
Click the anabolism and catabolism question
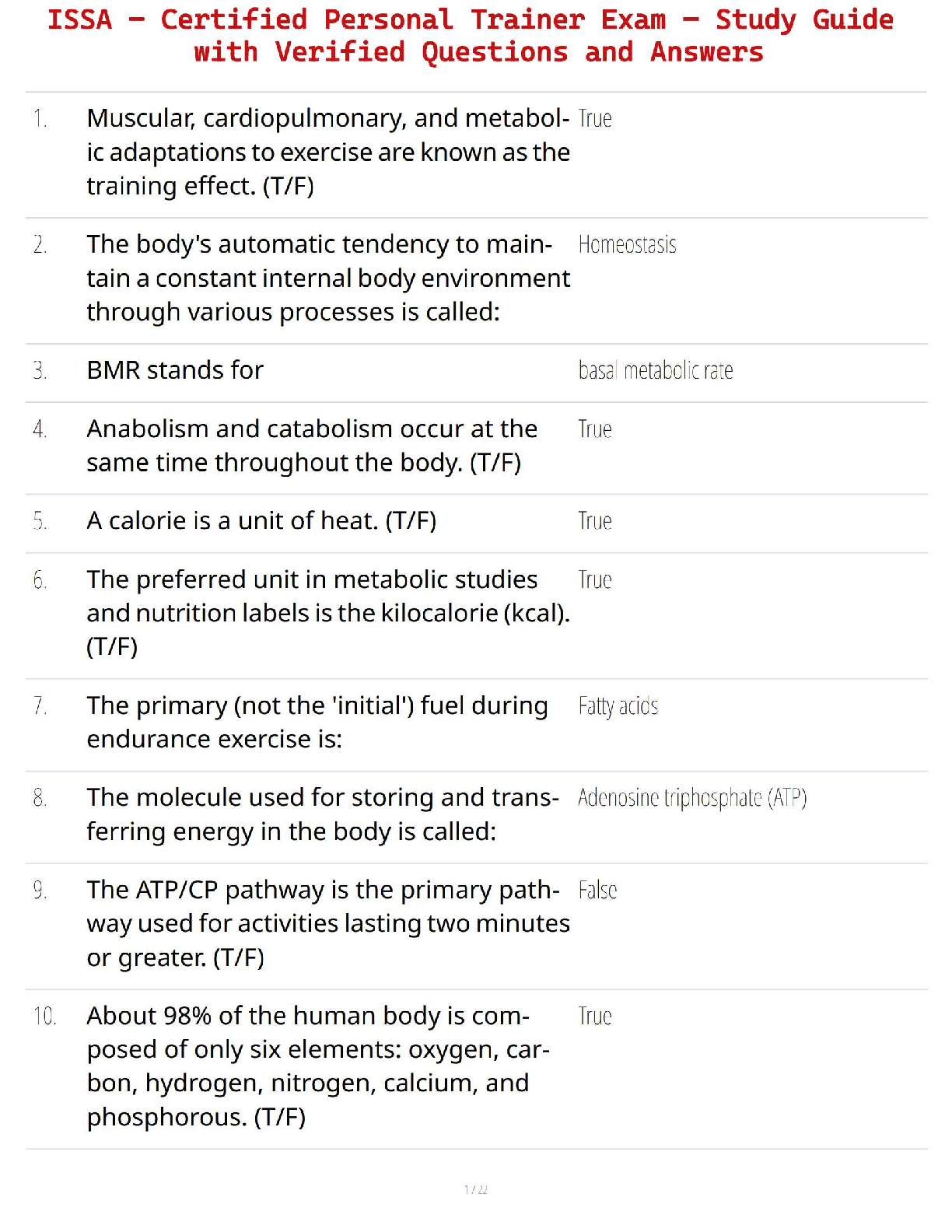pos(311,446)
